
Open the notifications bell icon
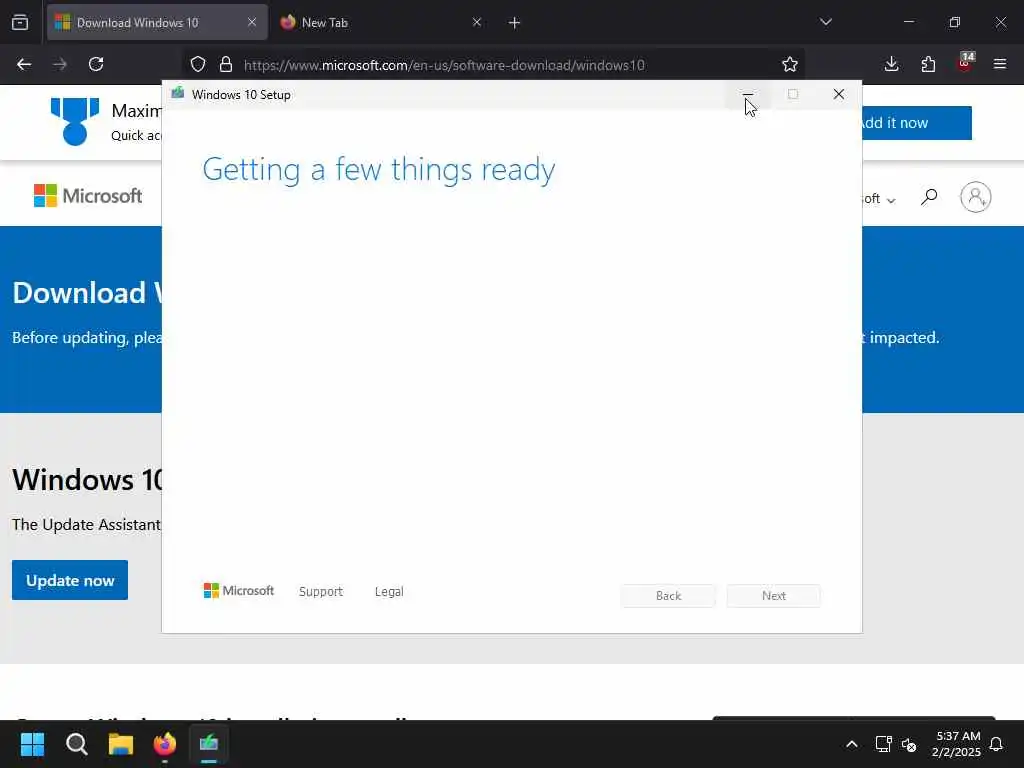[997, 744]
